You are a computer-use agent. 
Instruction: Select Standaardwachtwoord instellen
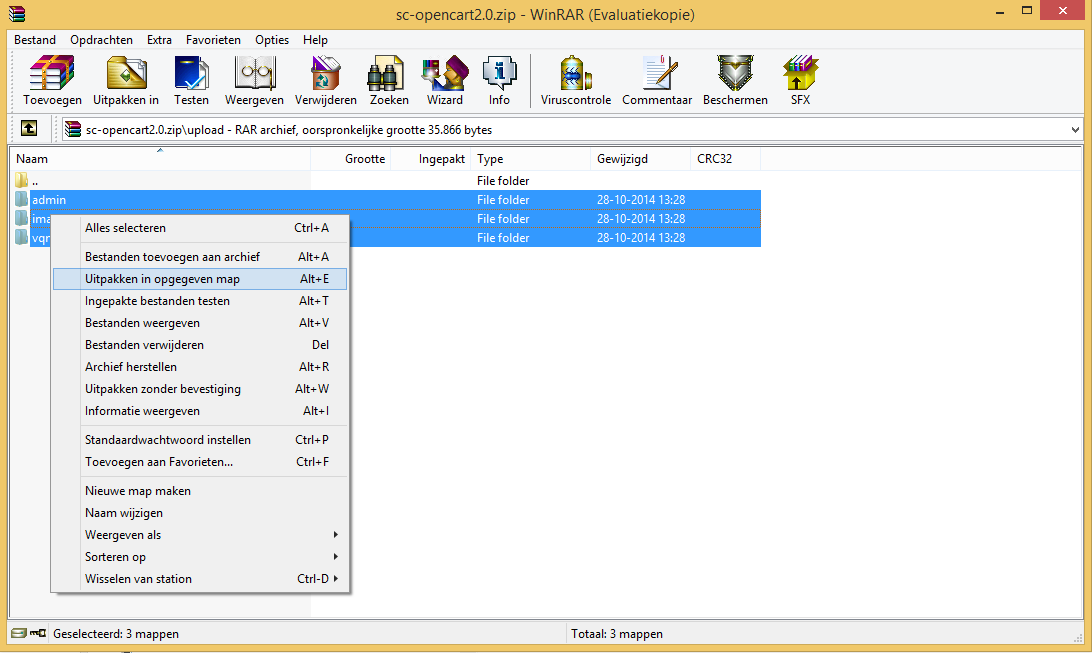[200, 440]
